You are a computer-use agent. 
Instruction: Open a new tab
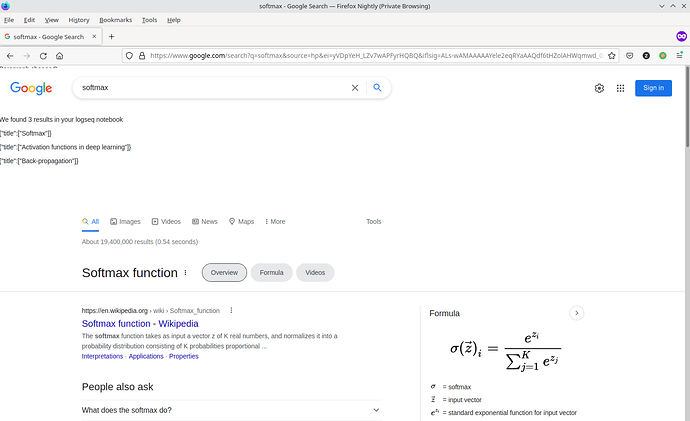tap(111, 37)
